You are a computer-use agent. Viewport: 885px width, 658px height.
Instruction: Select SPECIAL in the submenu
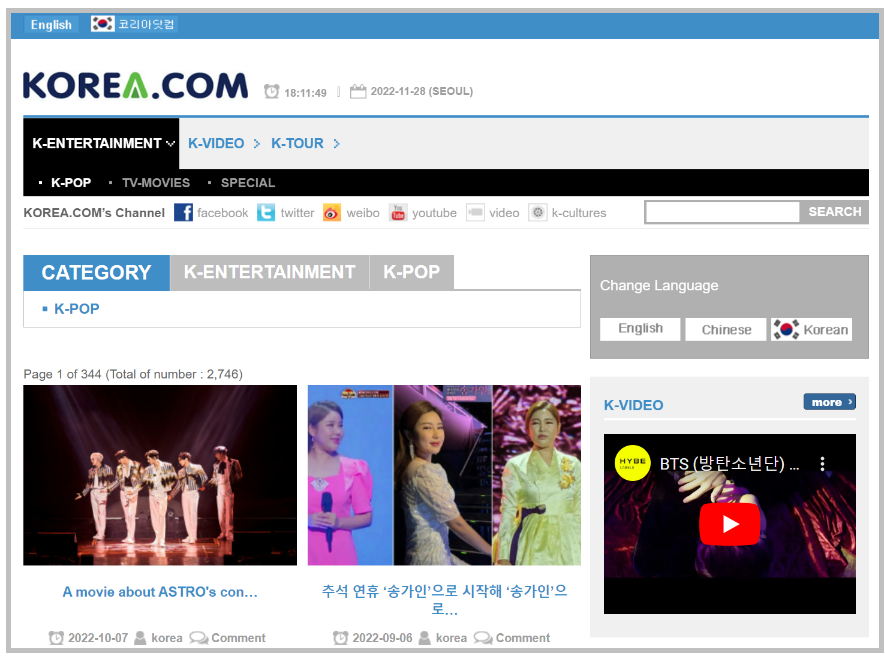pos(248,183)
